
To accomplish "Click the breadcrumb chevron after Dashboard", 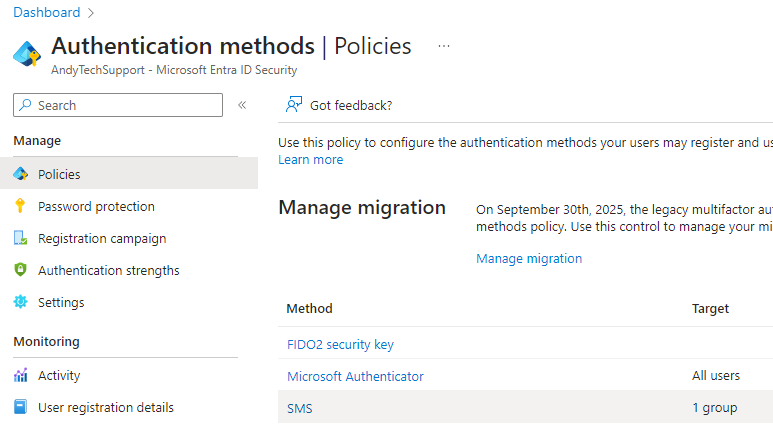I will point(91,13).
